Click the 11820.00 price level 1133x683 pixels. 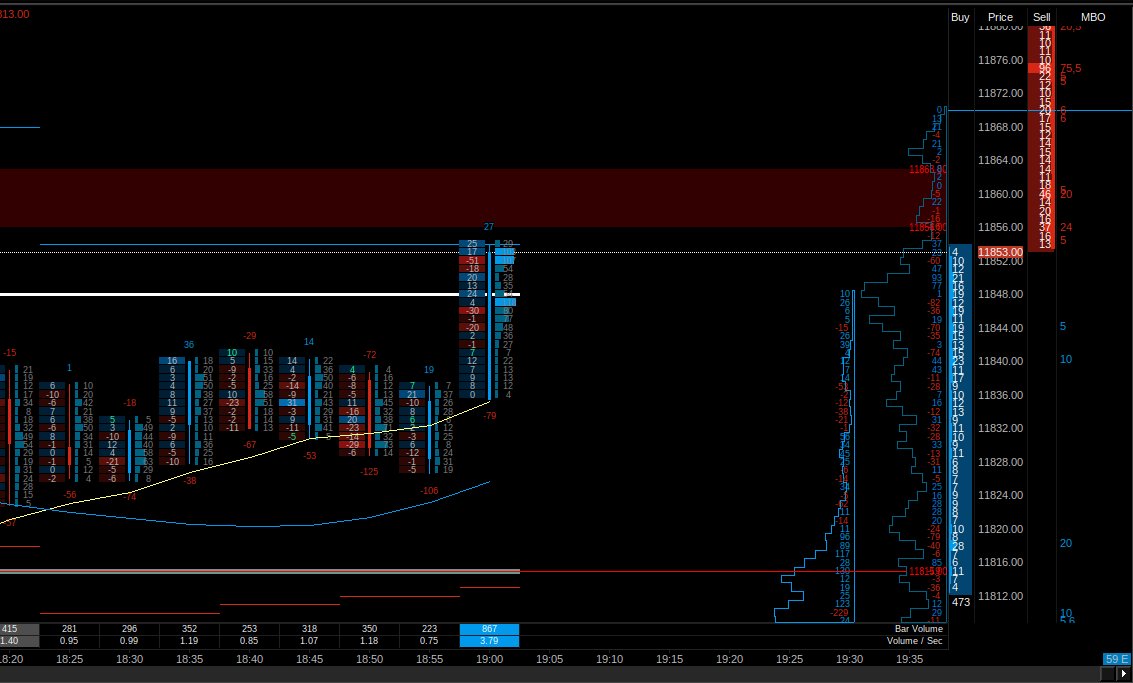click(1001, 529)
